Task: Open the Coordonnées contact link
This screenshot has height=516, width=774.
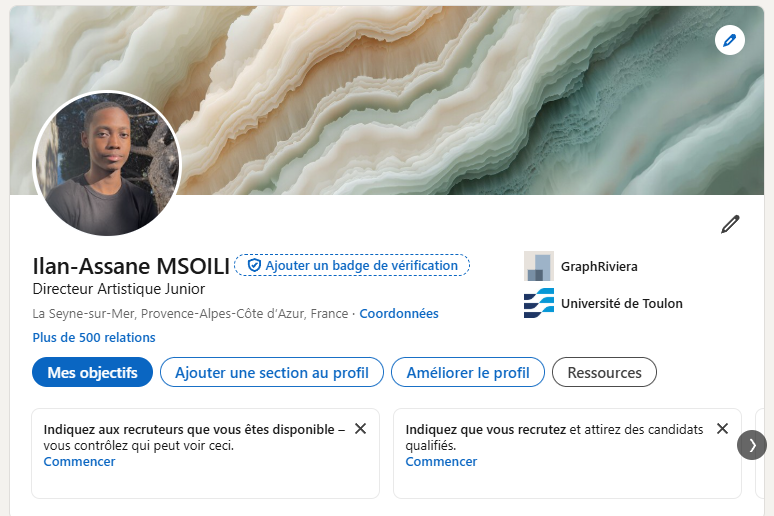Action: click(399, 314)
